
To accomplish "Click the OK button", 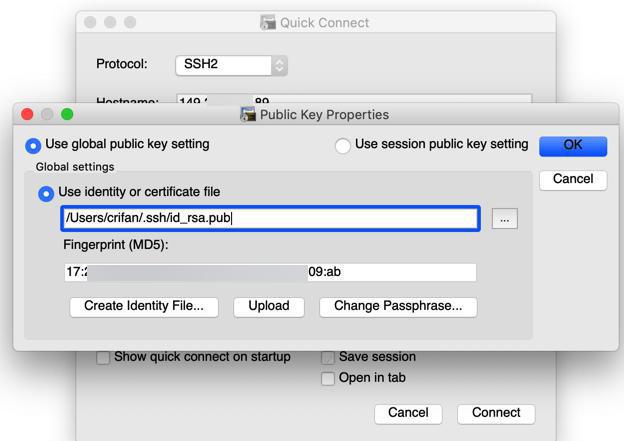I will tap(572, 145).
